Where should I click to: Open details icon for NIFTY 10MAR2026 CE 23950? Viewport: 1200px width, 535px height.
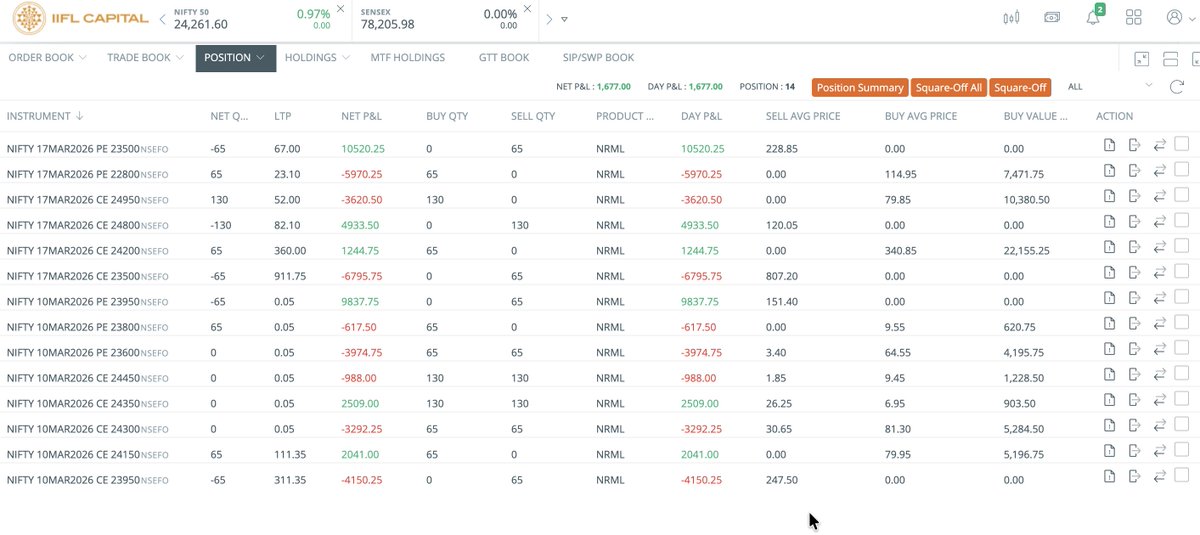click(x=1110, y=474)
